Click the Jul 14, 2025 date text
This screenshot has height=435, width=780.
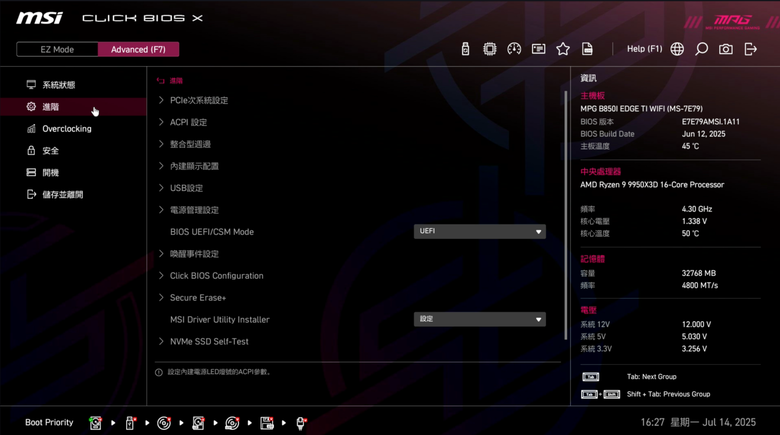[729, 422]
